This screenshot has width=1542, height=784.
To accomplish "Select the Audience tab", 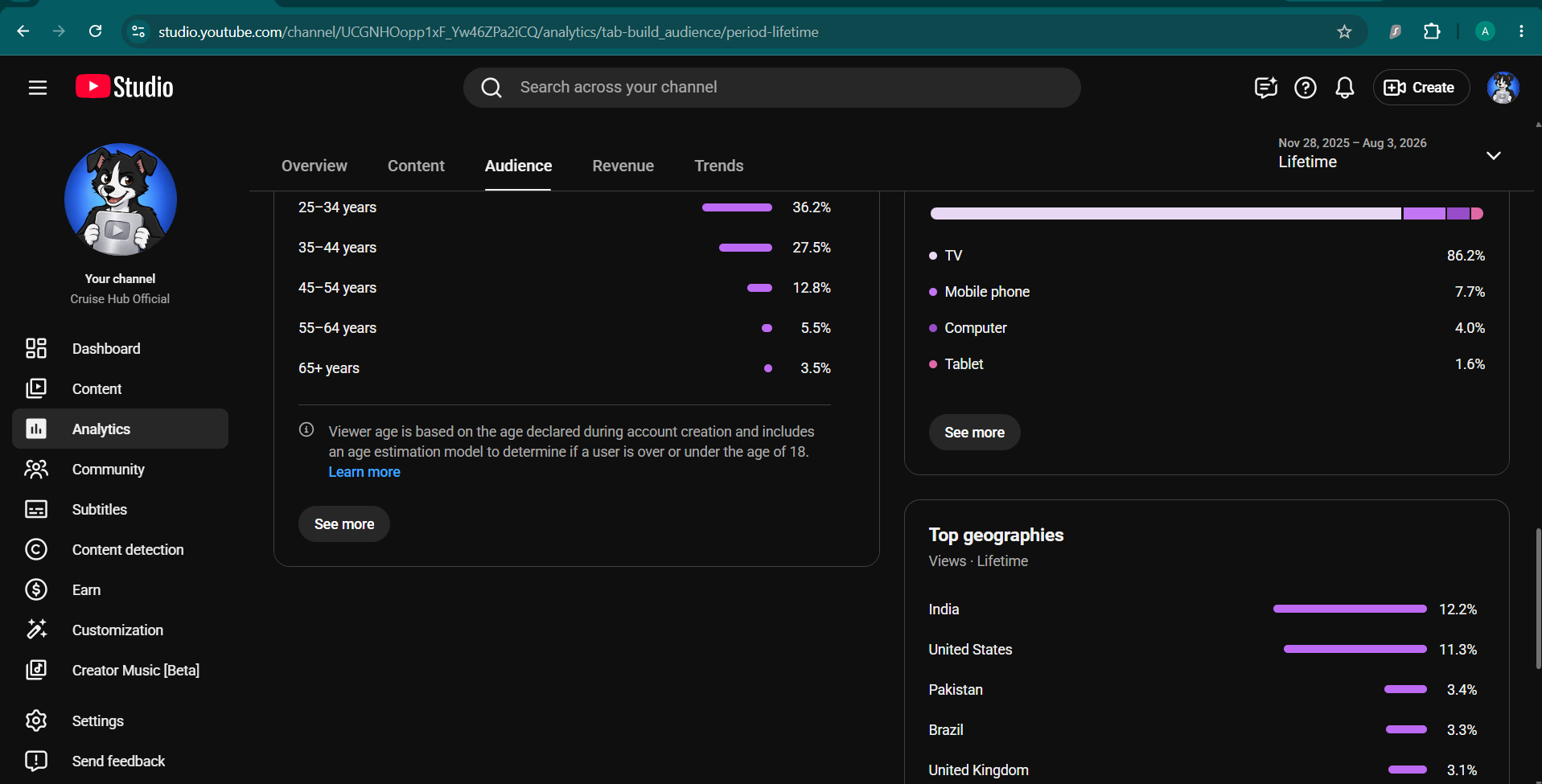I will [x=518, y=166].
